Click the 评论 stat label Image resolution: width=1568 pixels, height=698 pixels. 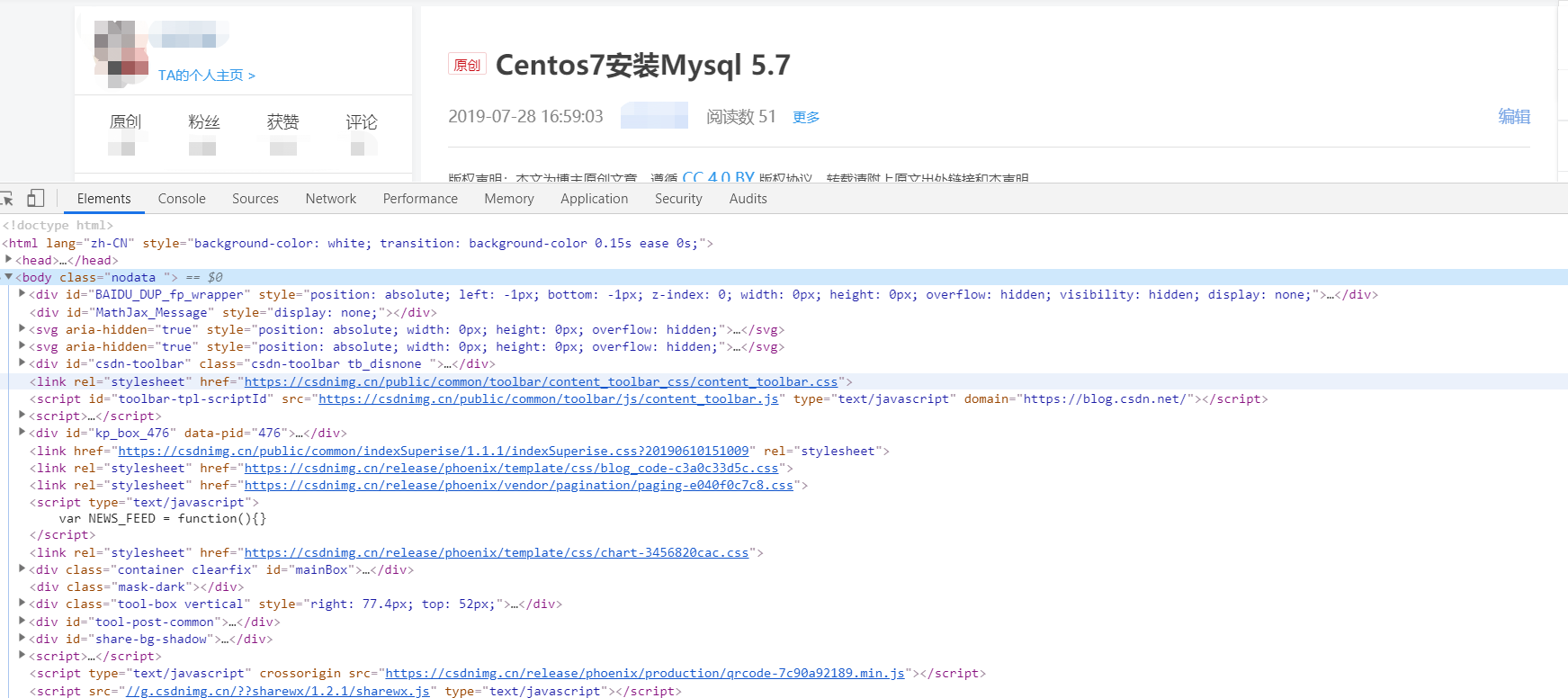click(x=362, y=121)
